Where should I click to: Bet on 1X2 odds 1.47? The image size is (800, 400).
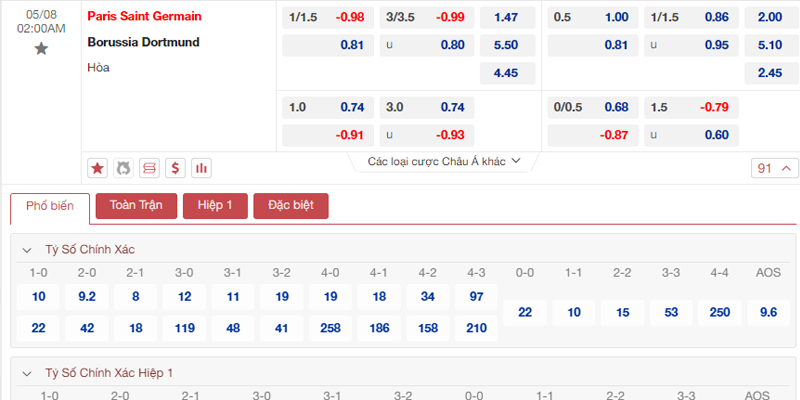508,17
